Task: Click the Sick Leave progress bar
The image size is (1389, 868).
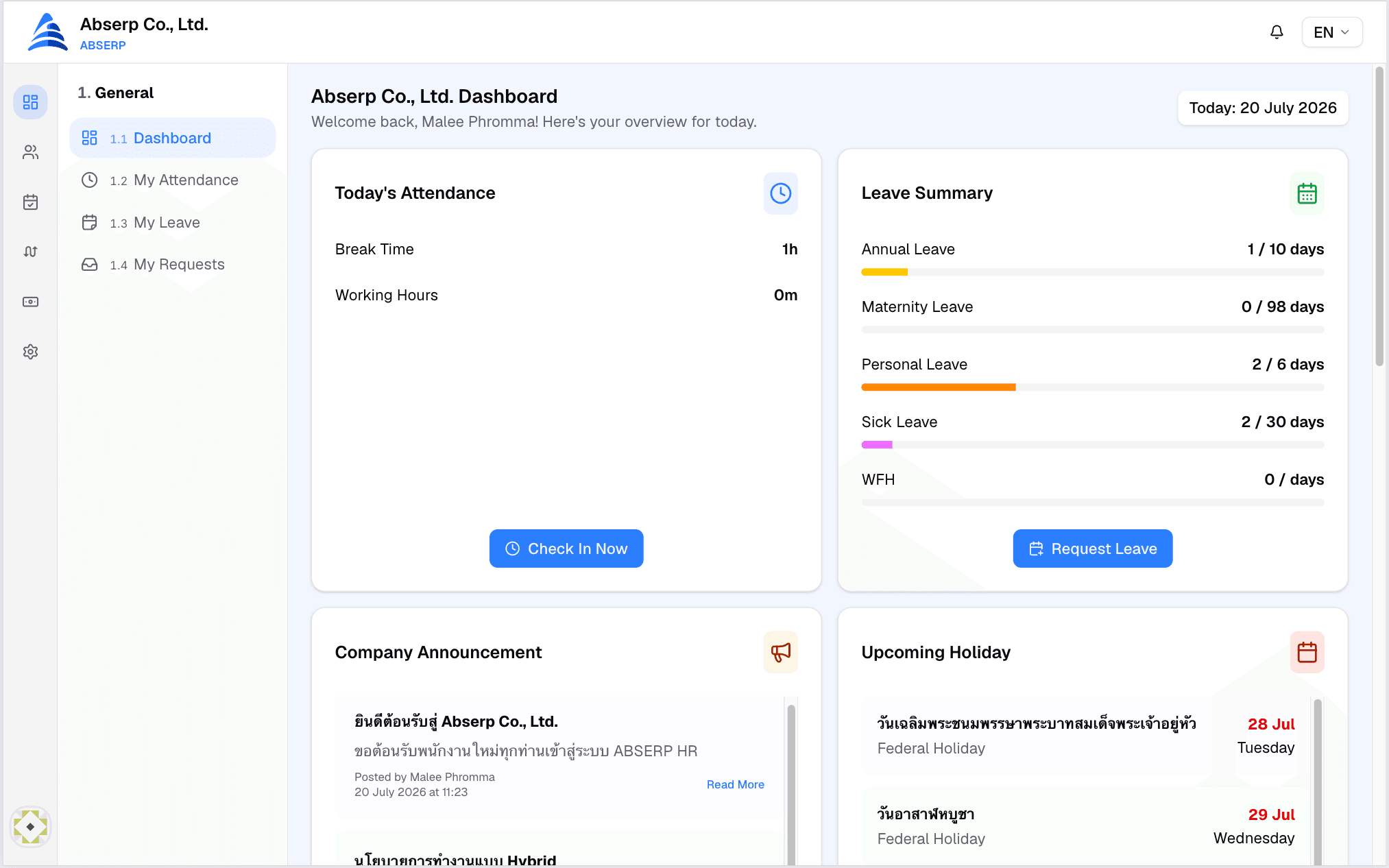Action: 1093,445
